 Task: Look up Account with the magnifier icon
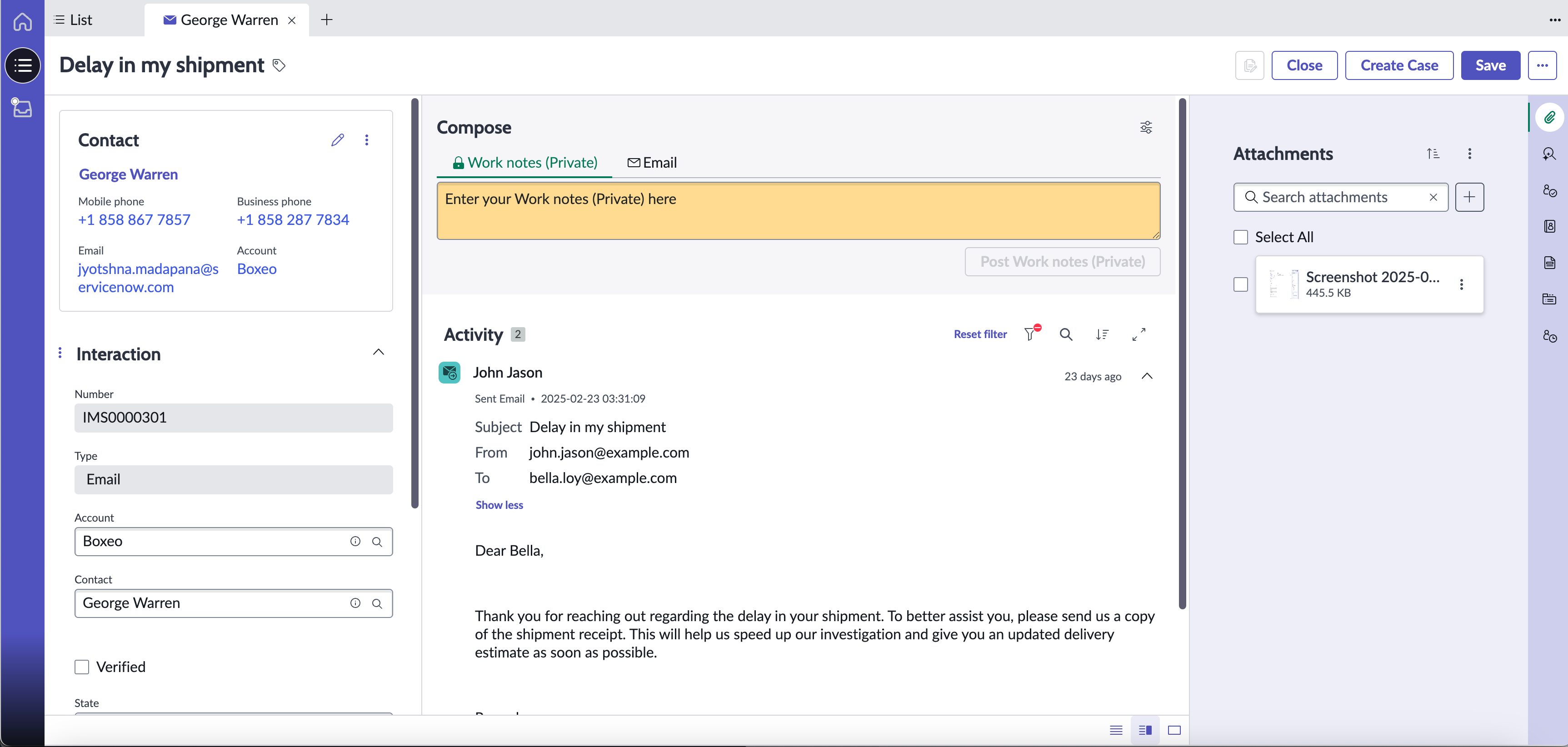pos(377,541)
